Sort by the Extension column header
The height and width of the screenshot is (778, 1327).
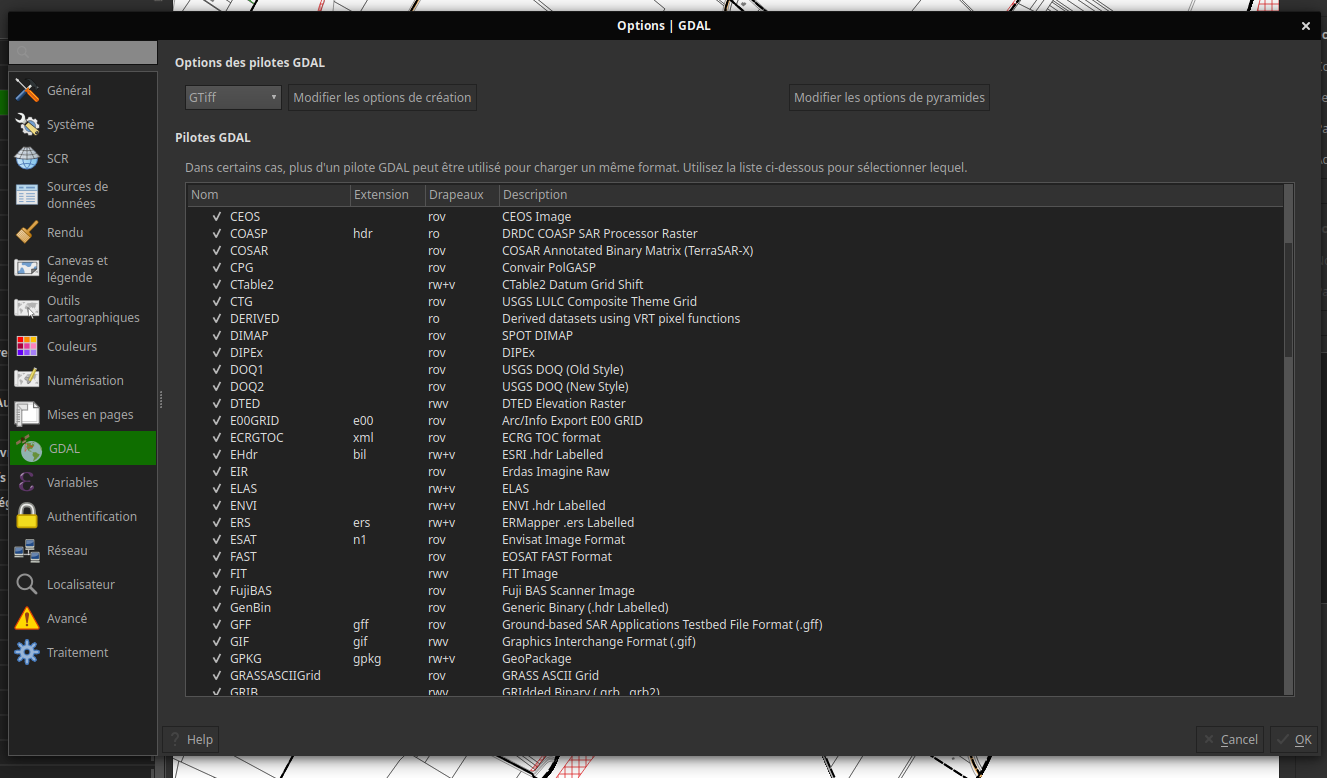[386, 195]
